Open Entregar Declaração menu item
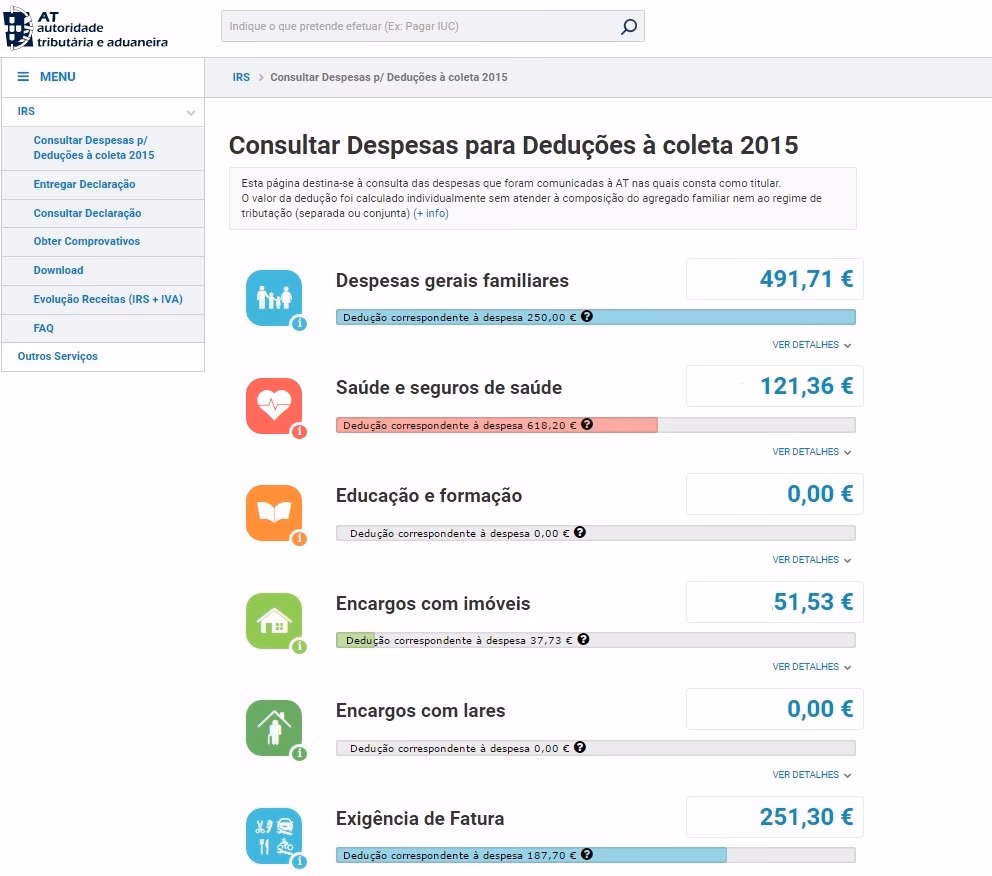Image resolution: width=992 pixels, height=876 pixels. [84, 184]
